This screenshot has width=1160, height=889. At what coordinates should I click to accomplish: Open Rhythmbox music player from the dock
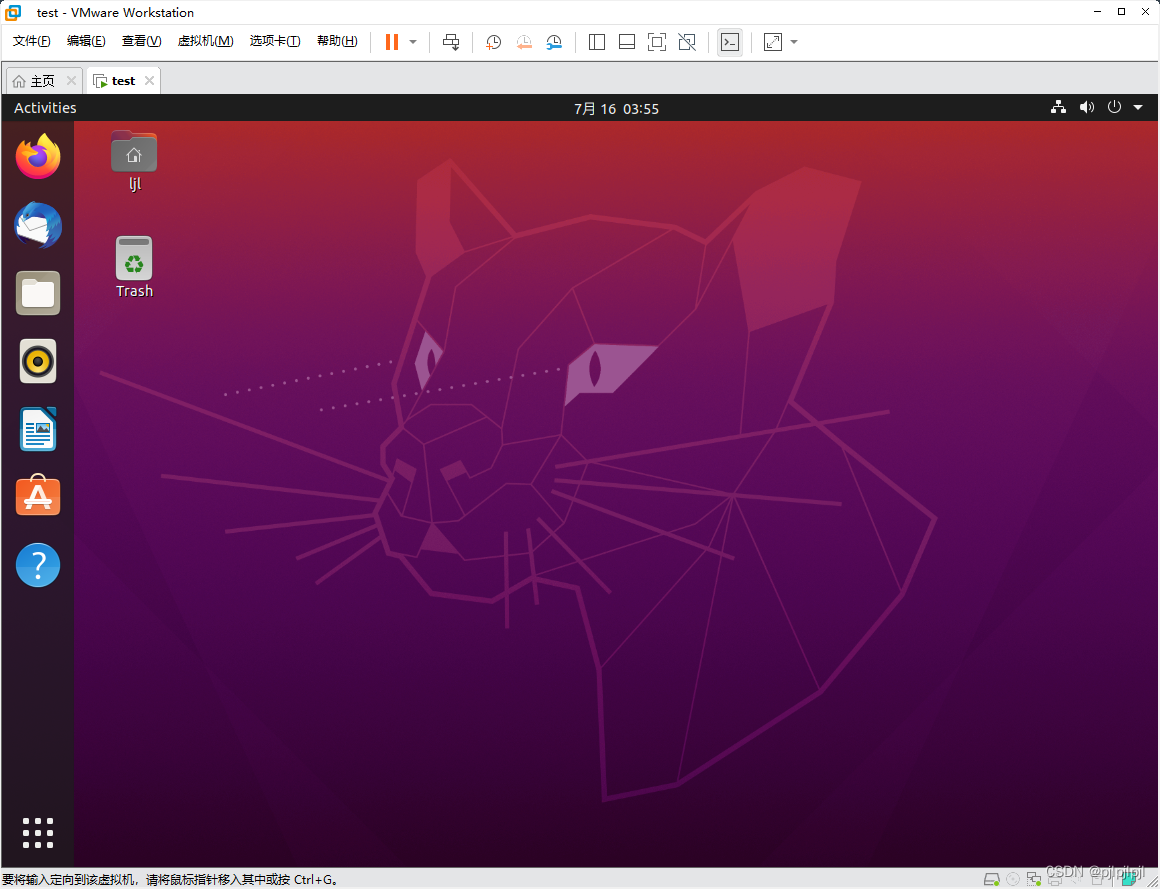pyautogui.click(x=38, y=361)
